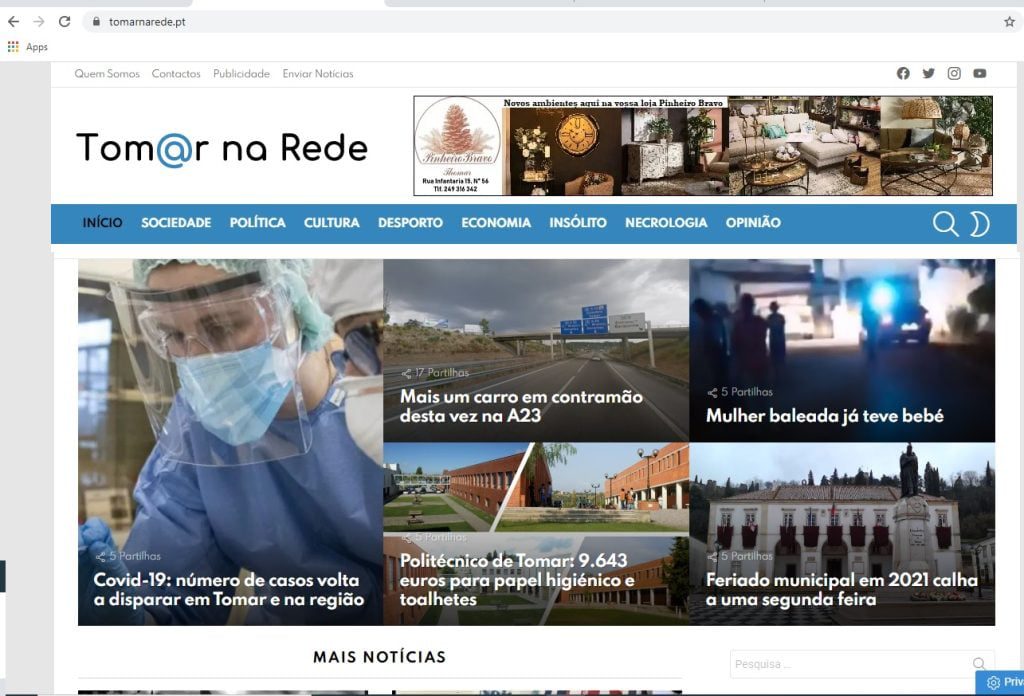1024x696 pixels.
Task: Open Covid-19 número de casos article headline
Action: click(229, 590)
